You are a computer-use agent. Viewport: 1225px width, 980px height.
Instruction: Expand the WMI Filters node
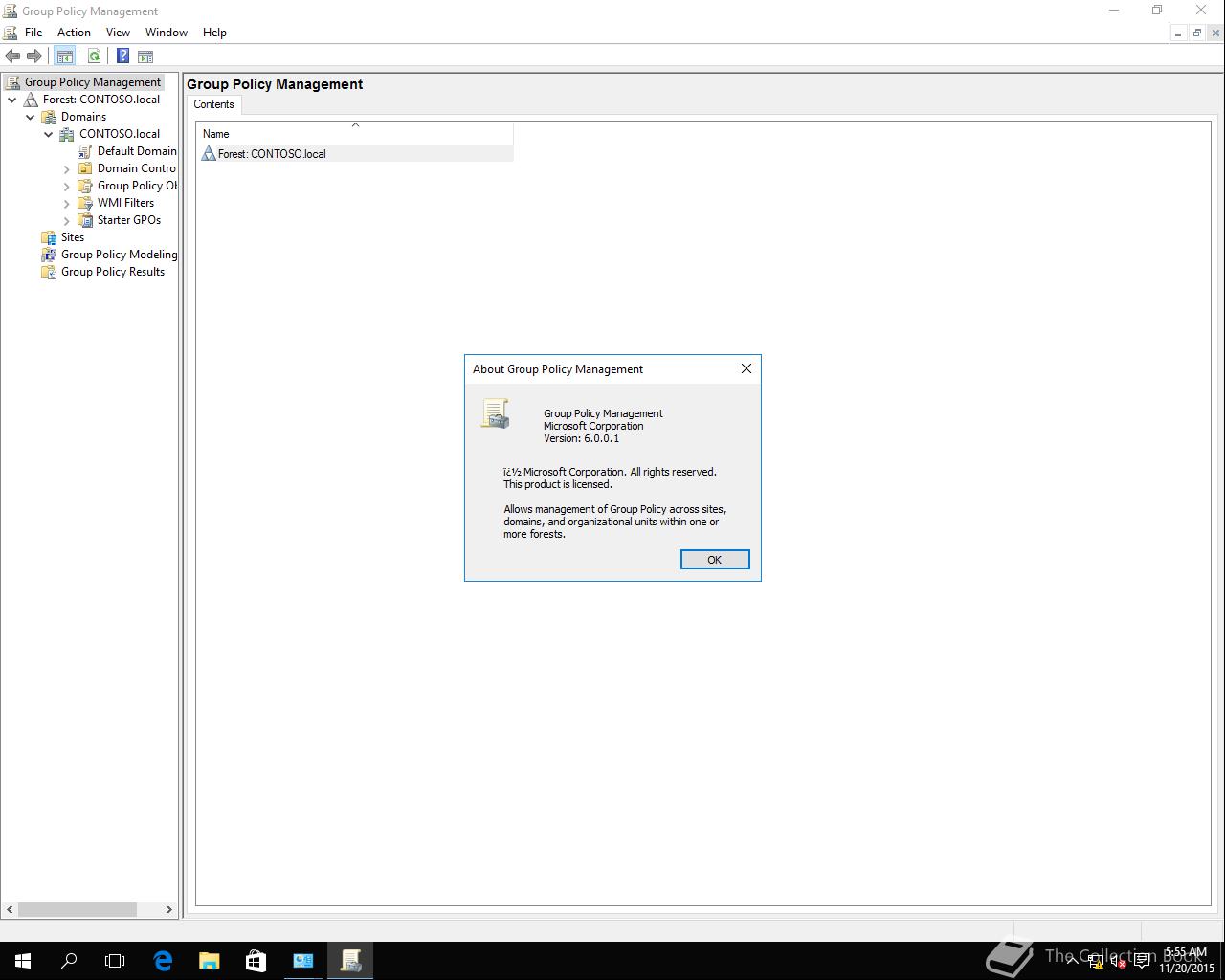point(67,204)
